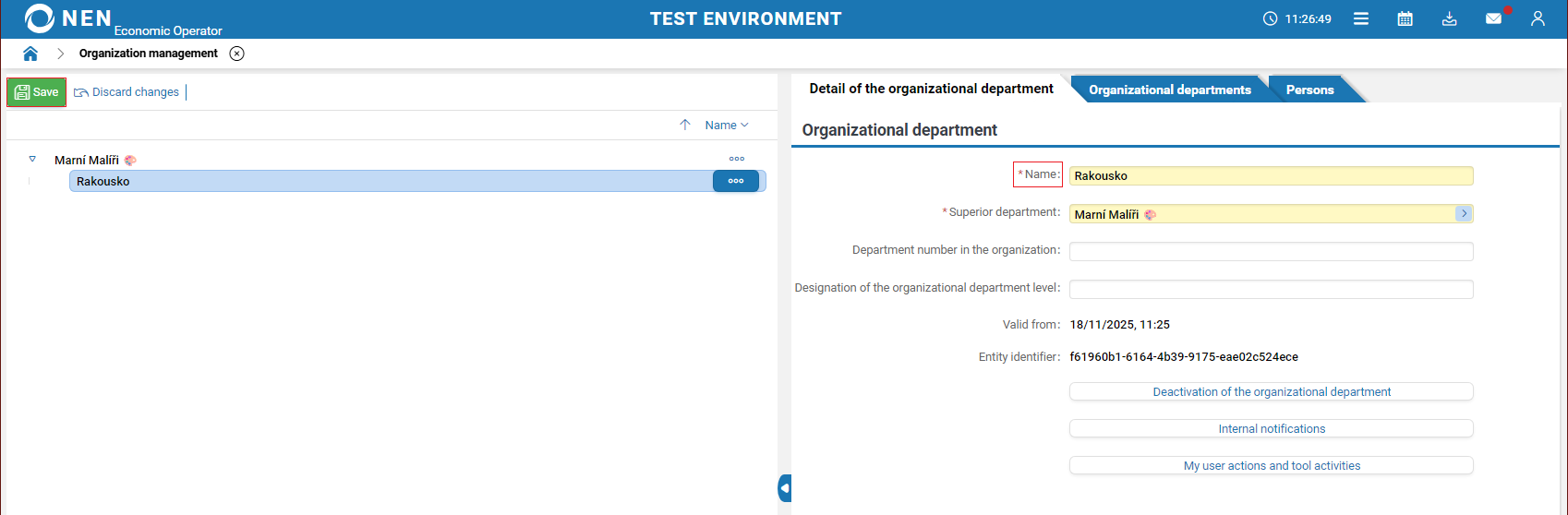Open the Name sort dropdown
The image size is (1568, 515).
tap(727, 126)
